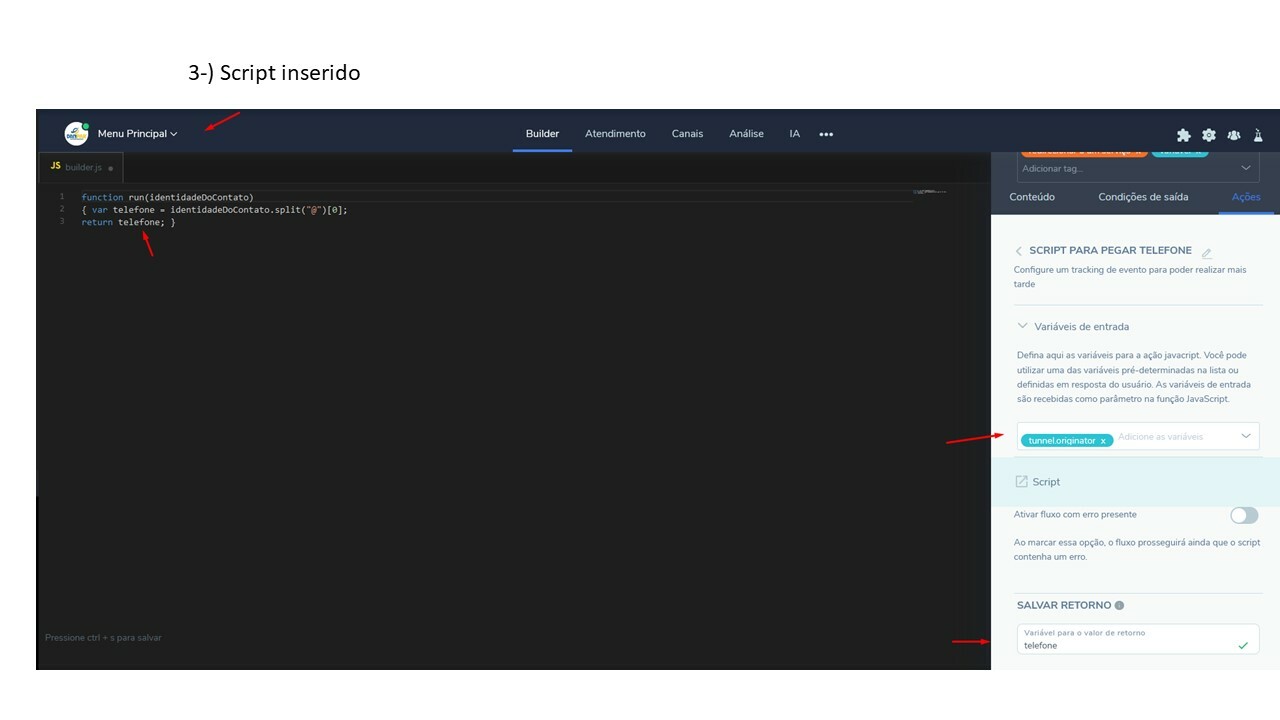Viewport: 1280px width, 720px height.
Task: Collapse the Variáveis de entrada section
Action: [x=1073, y=326]
